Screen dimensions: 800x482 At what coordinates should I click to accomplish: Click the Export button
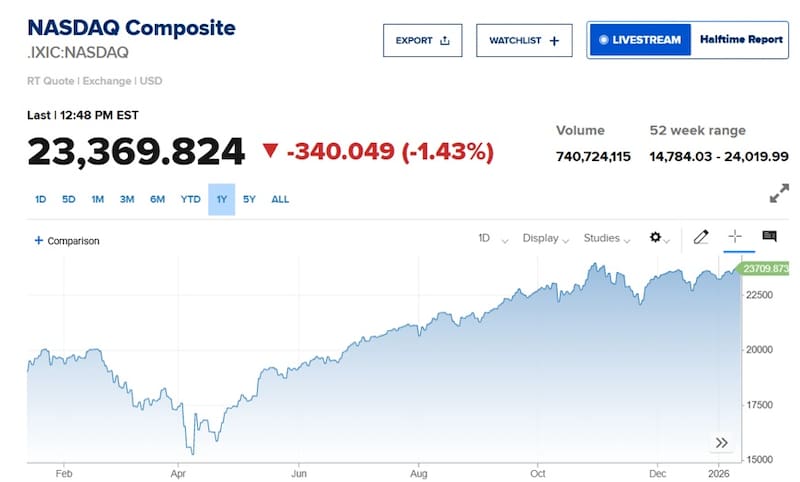click(x=423, y=41)
